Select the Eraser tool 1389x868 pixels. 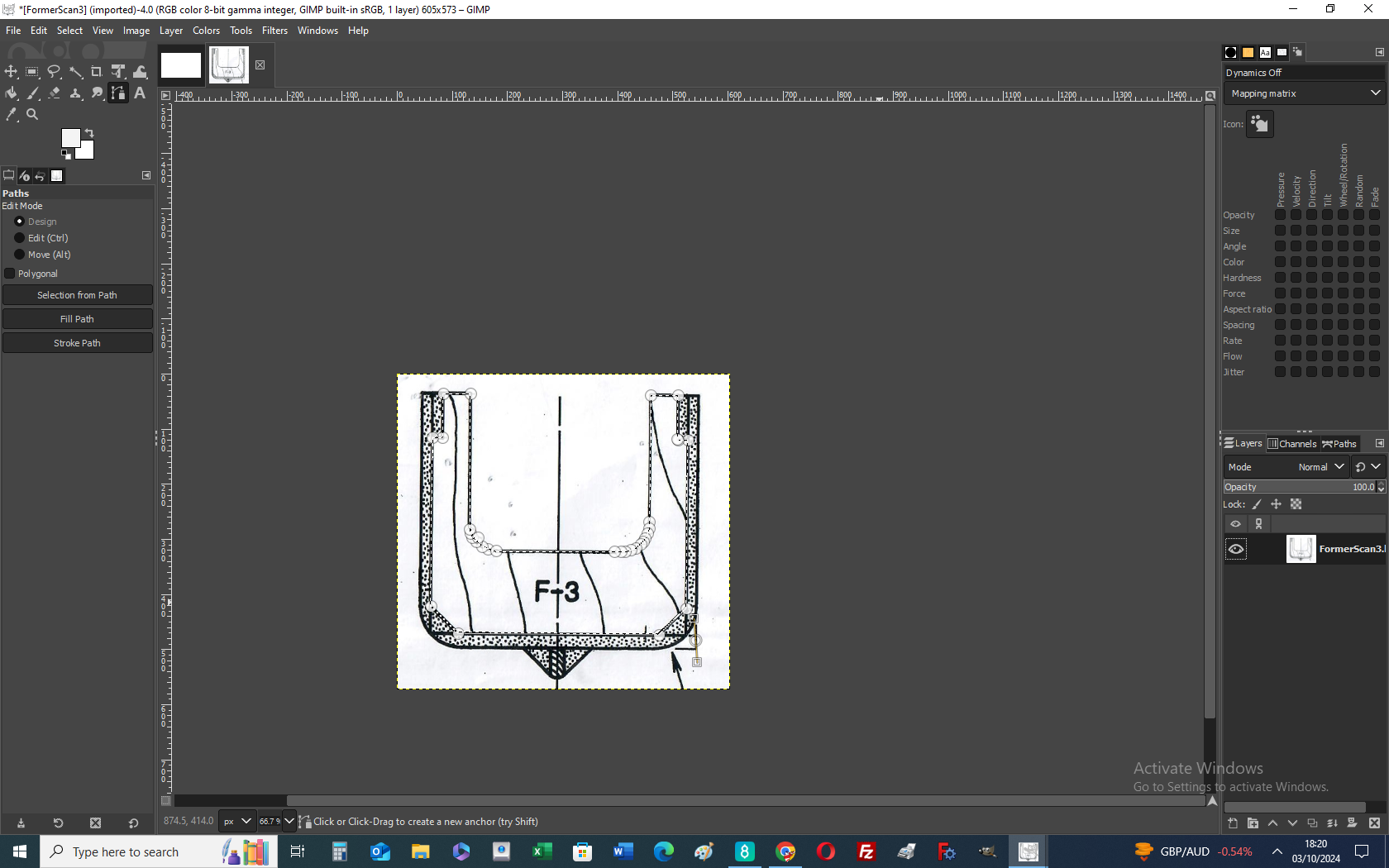54,93
